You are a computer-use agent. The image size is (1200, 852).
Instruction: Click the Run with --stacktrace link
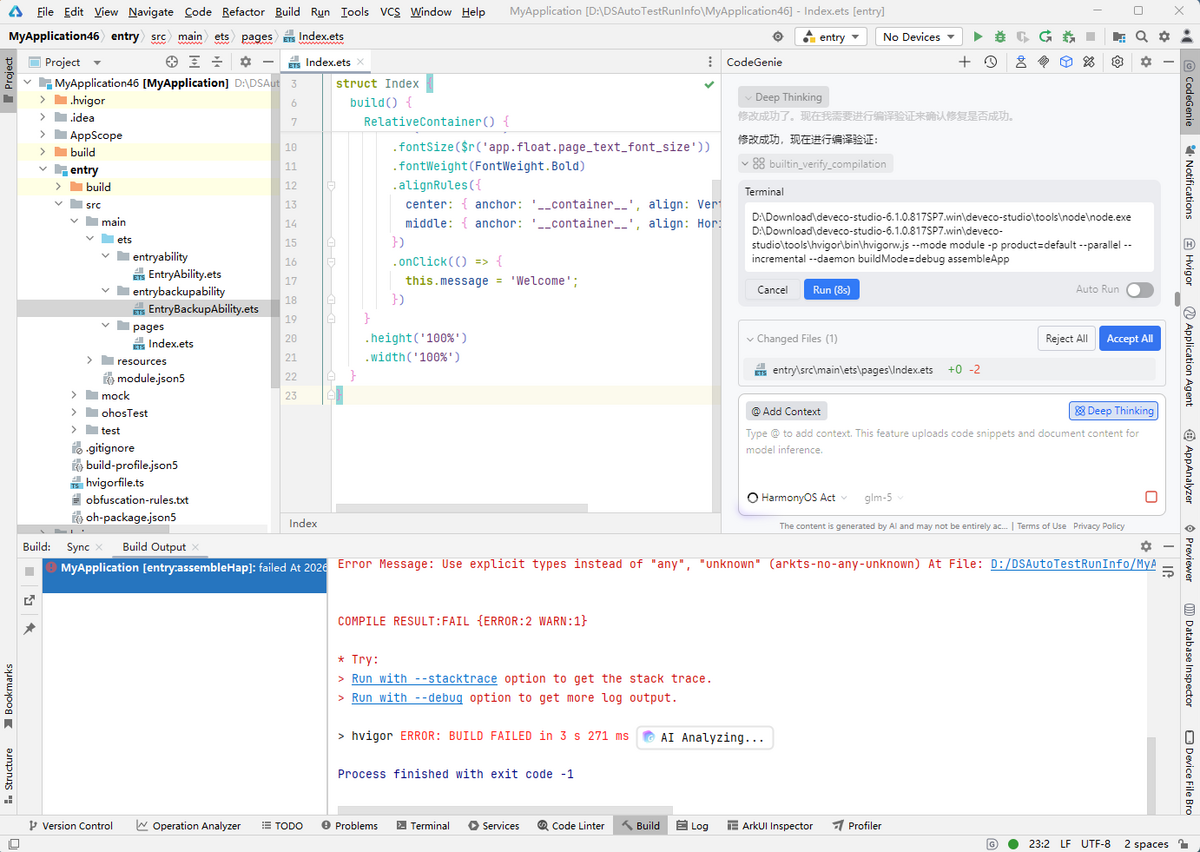[x=424, y=679]
